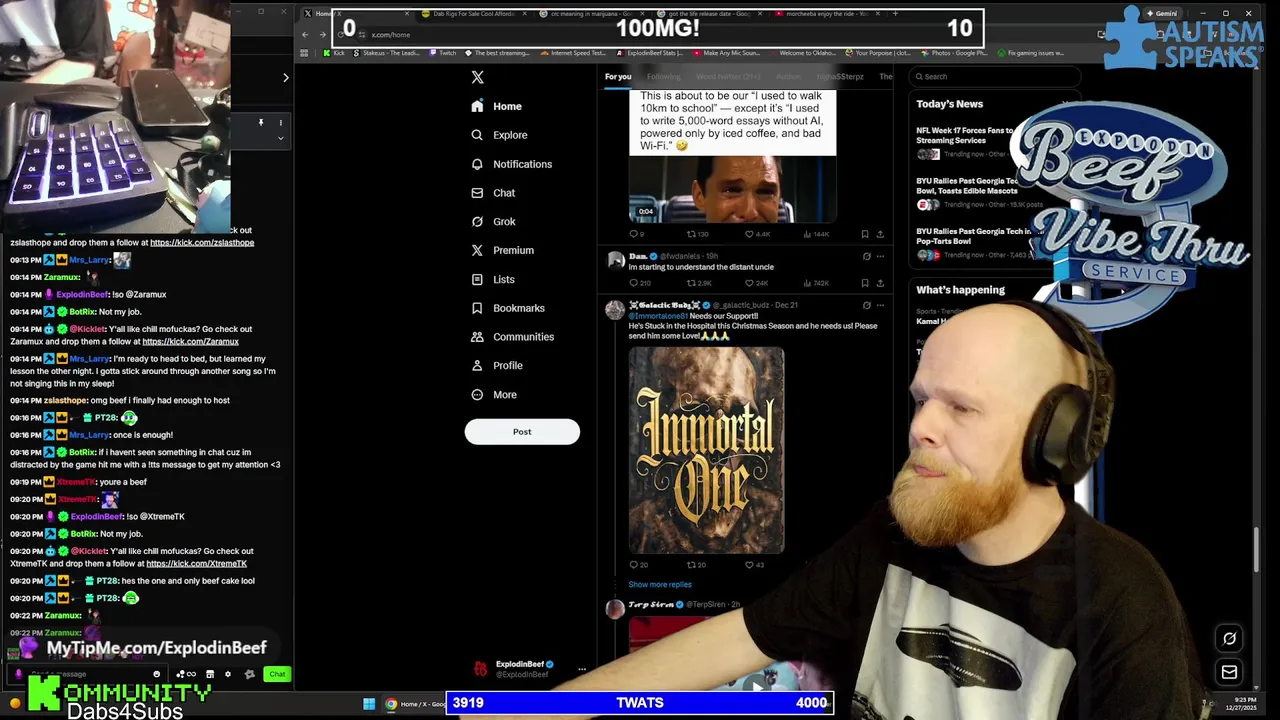Screen dimensions: 1280x720
Task: Click Grok icon on Galactic Budz post
Action: (866, 305)
